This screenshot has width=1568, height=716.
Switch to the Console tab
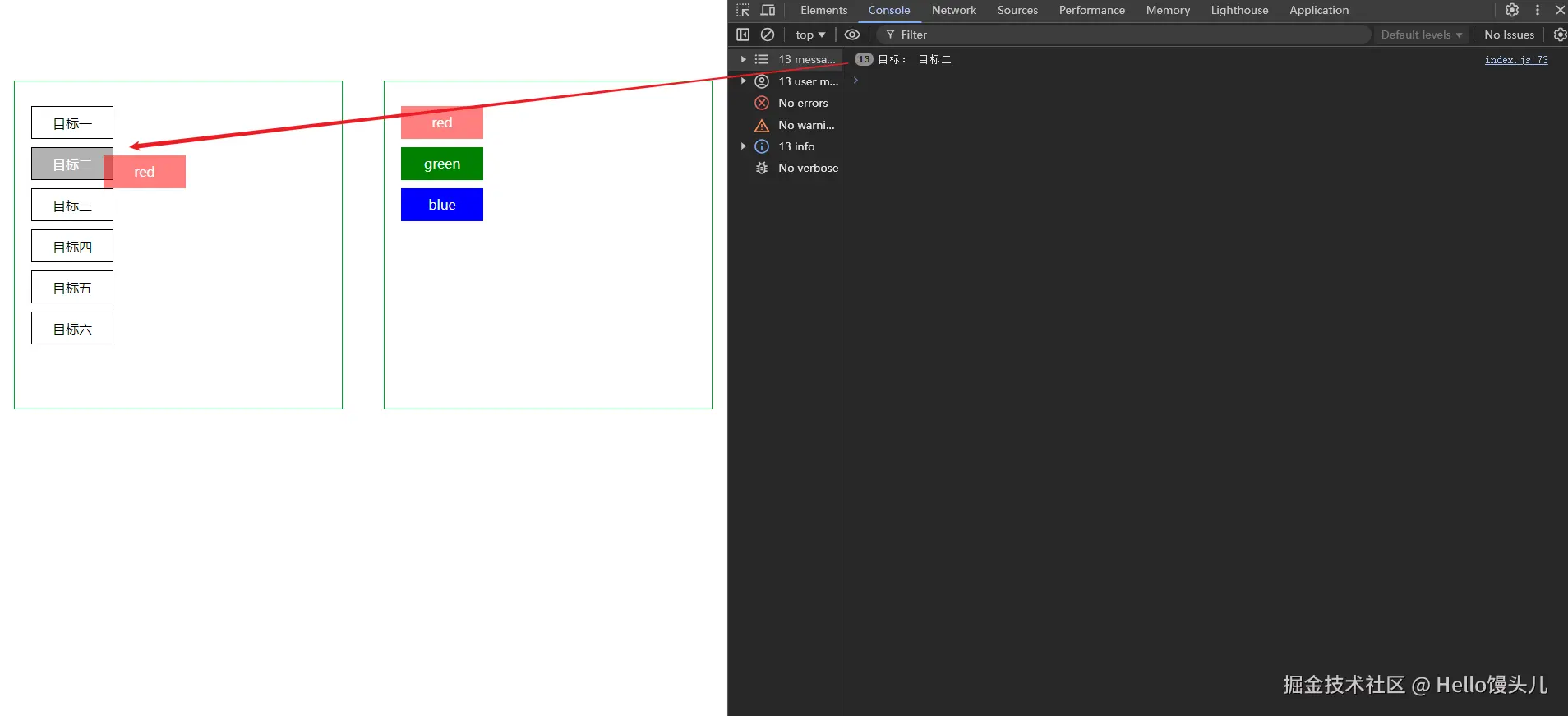(x=889, y=10)
